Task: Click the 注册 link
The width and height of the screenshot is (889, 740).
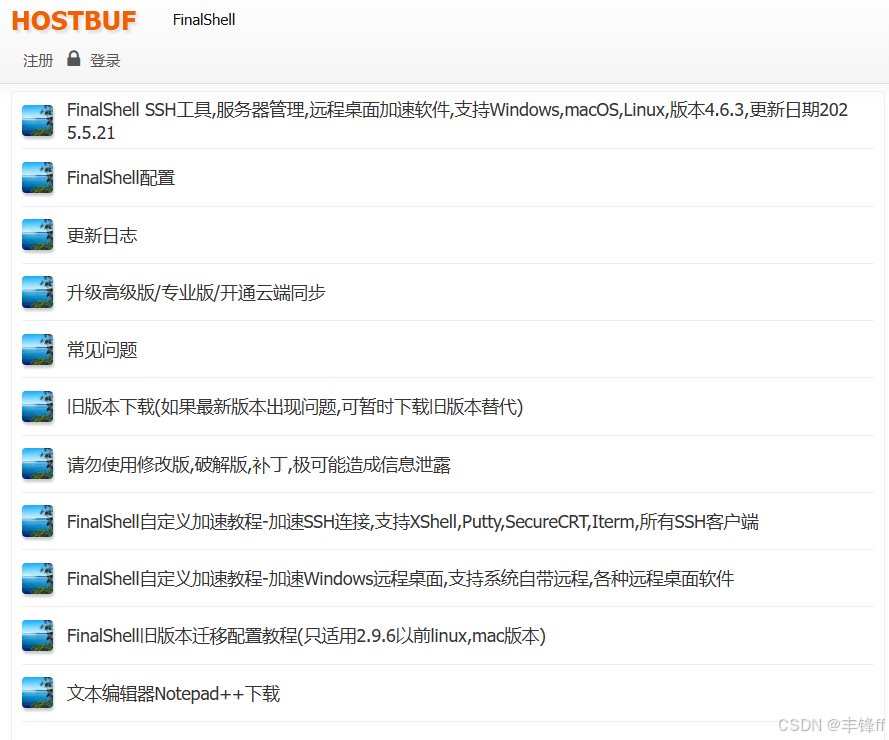Action: coord(38,60)
